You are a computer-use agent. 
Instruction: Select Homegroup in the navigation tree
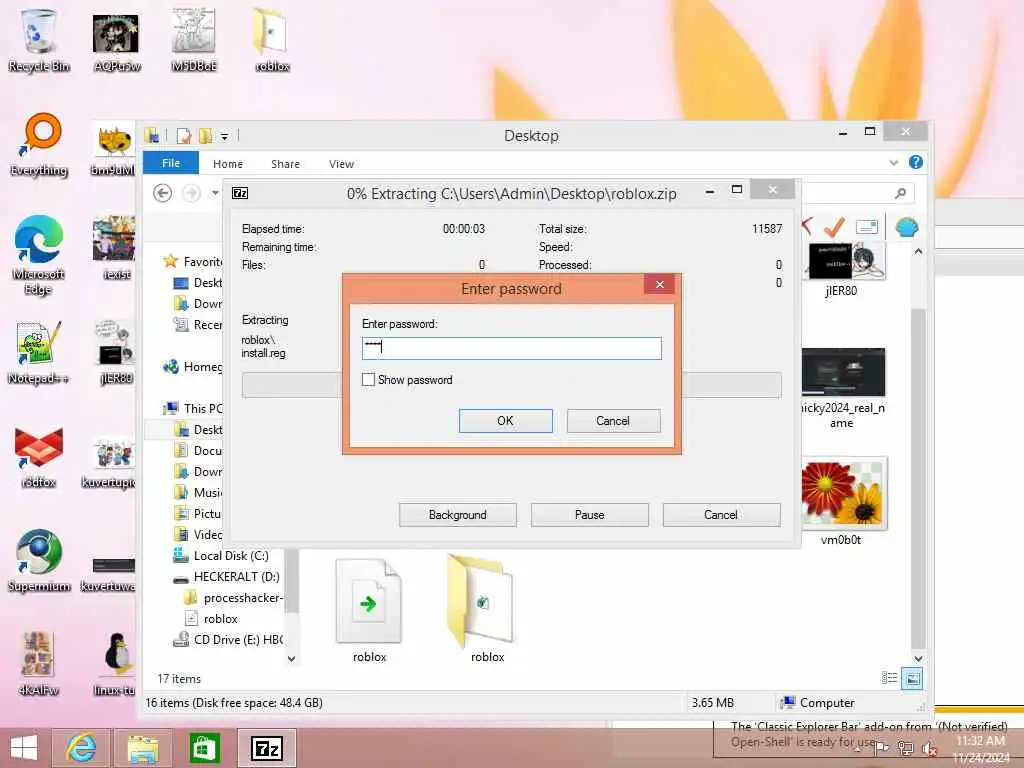(193, 366)
